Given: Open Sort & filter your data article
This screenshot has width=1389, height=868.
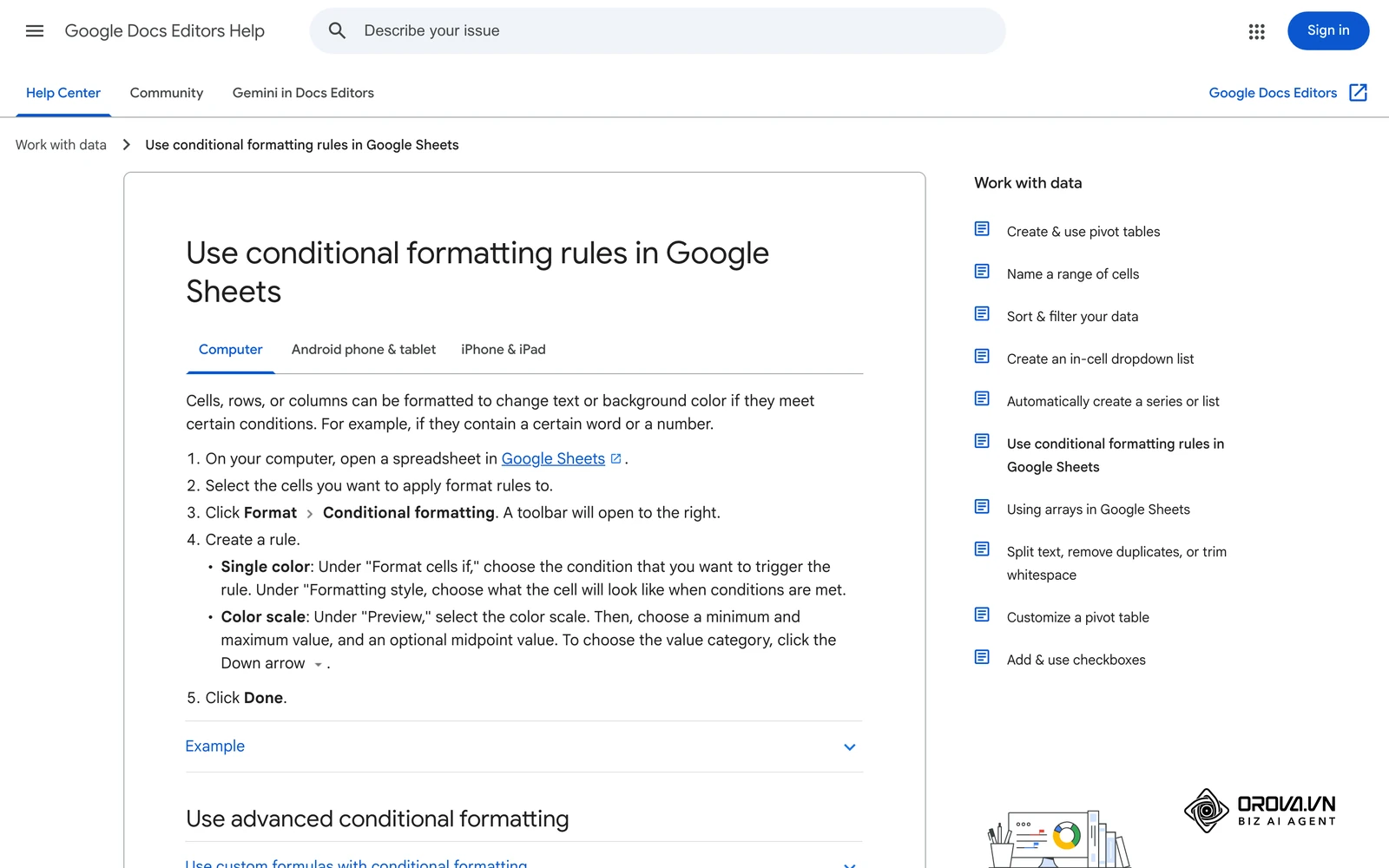Looking at the screenshot, I should (1072, 317).
